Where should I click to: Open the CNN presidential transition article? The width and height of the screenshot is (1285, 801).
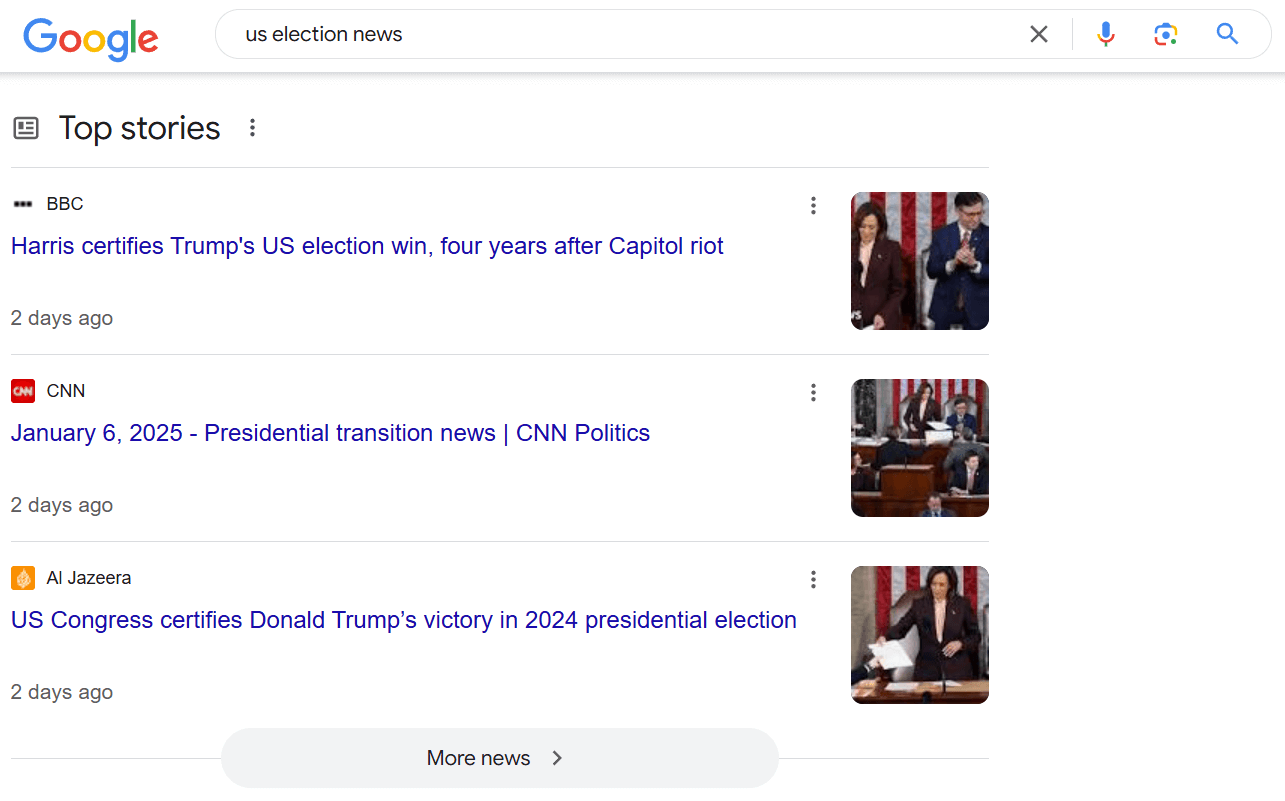[330, 432]
